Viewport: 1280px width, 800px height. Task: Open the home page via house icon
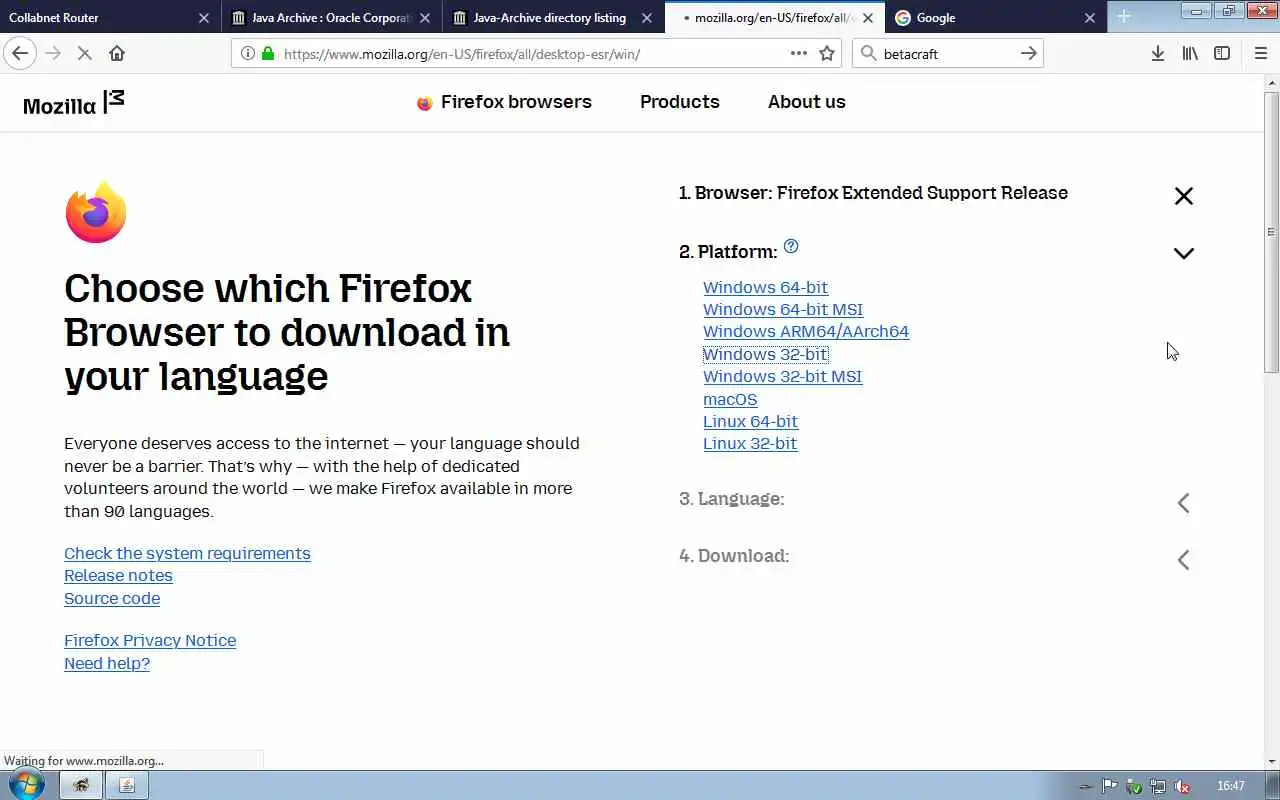[117, 53]
